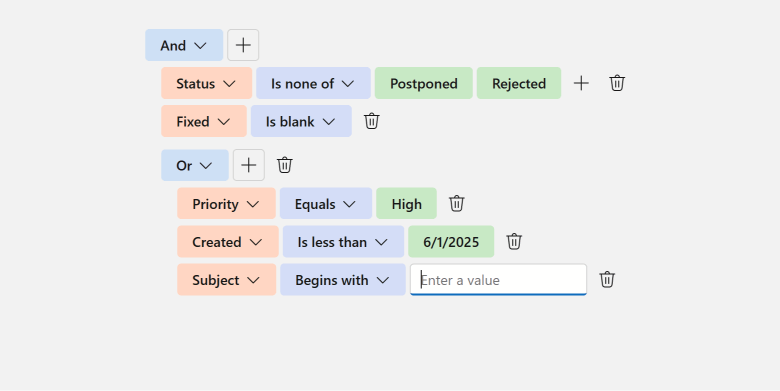Open the And group operator dropdown

(184, 45)
